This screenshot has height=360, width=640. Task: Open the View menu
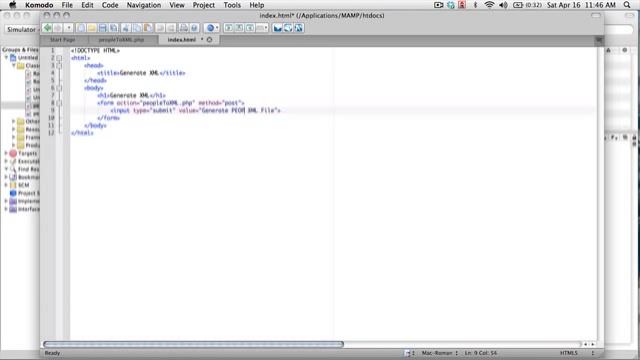tap(177, 5)
